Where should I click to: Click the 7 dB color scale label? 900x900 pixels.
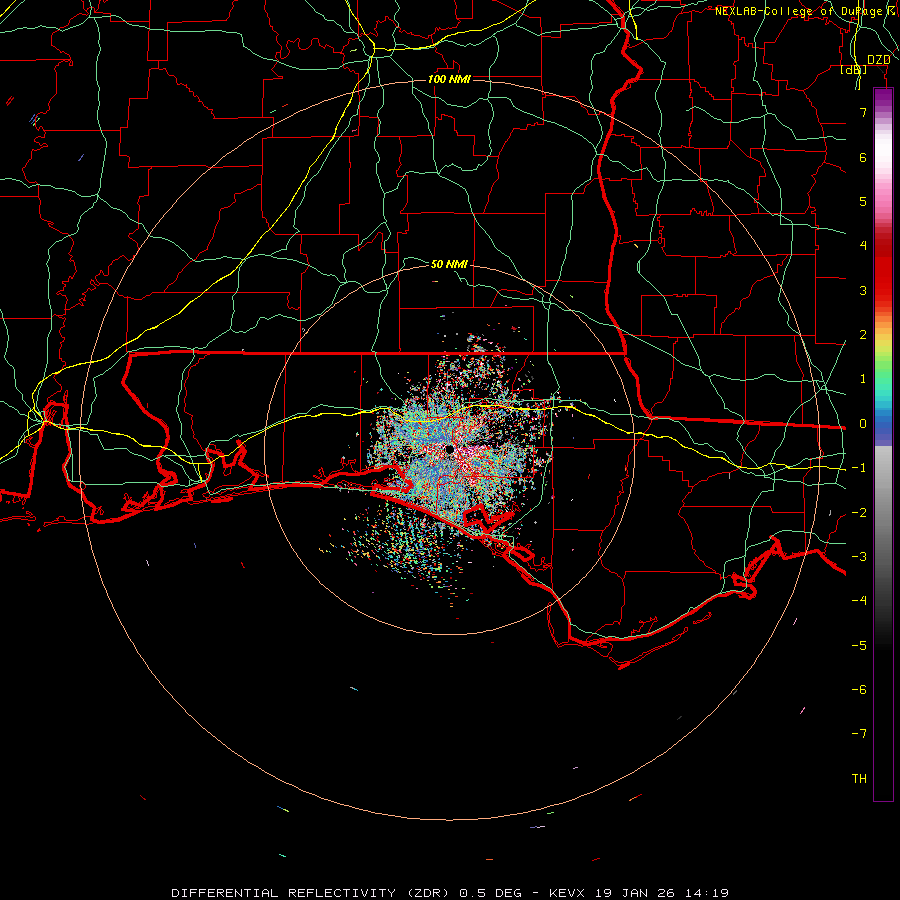pos(863,112)
